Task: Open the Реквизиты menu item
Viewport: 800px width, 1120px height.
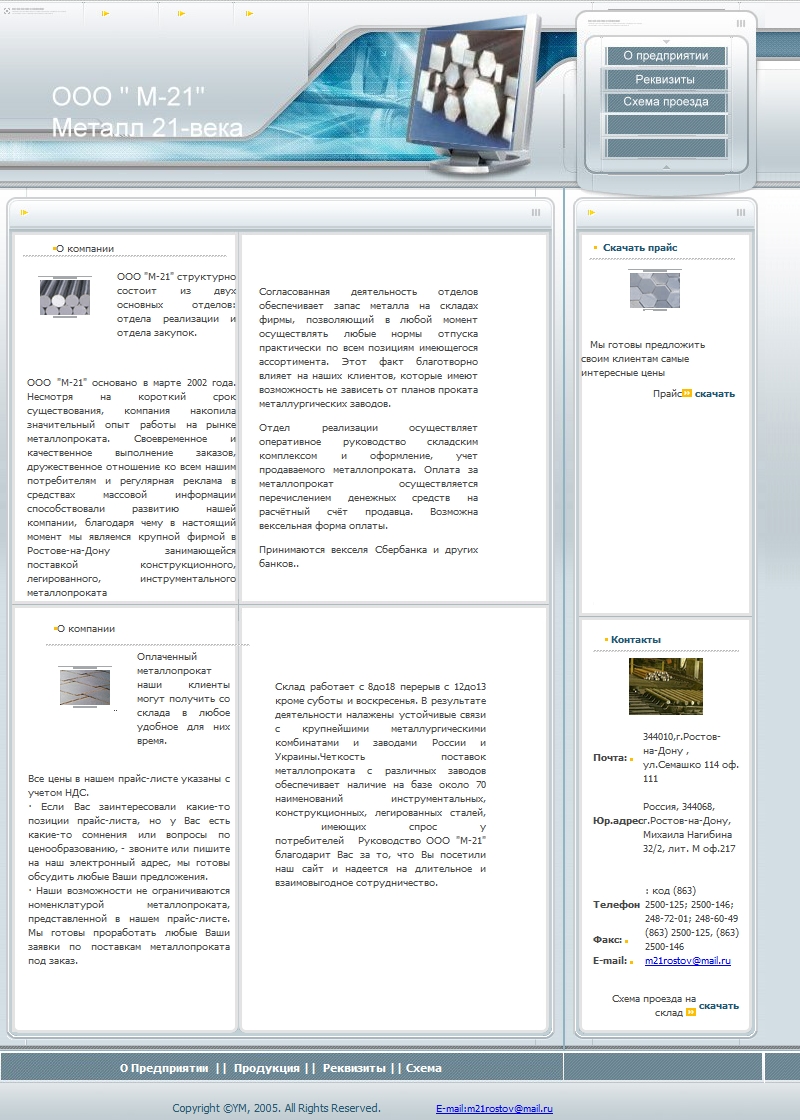Action: click(x=666, y=79)
